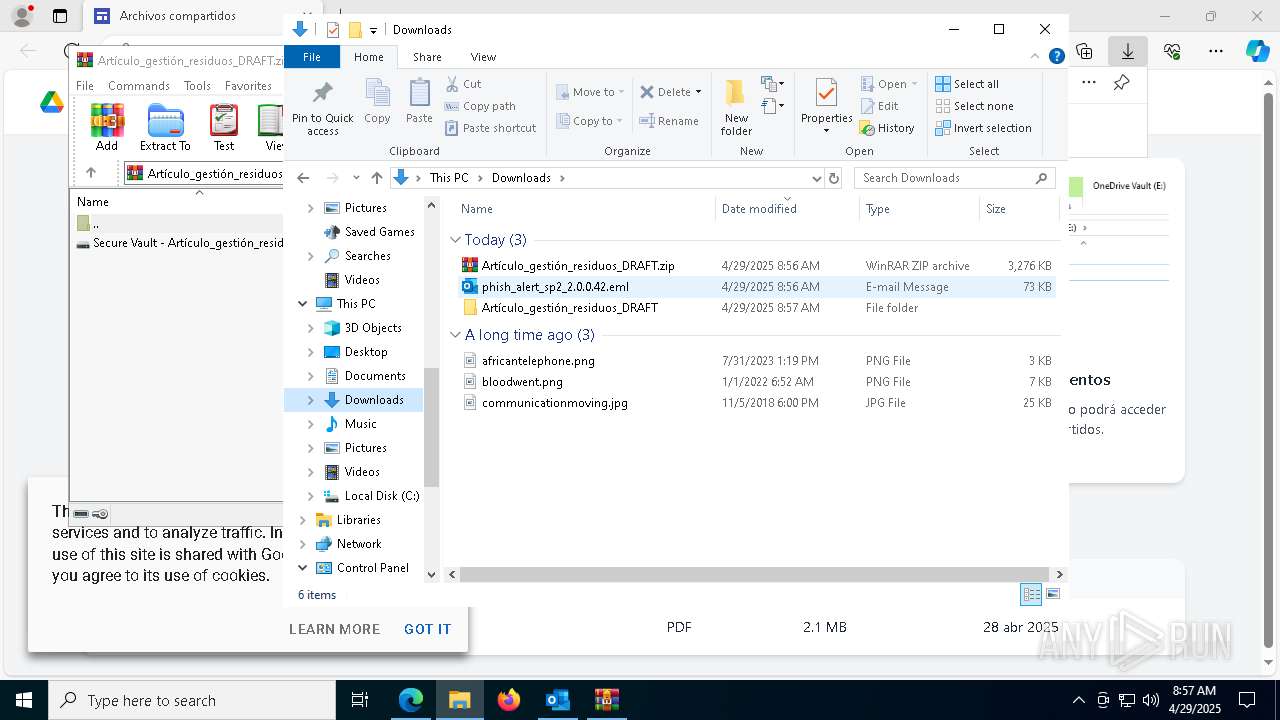
Task: Click the History ribbon command
Action: click(x=887, y=128)
